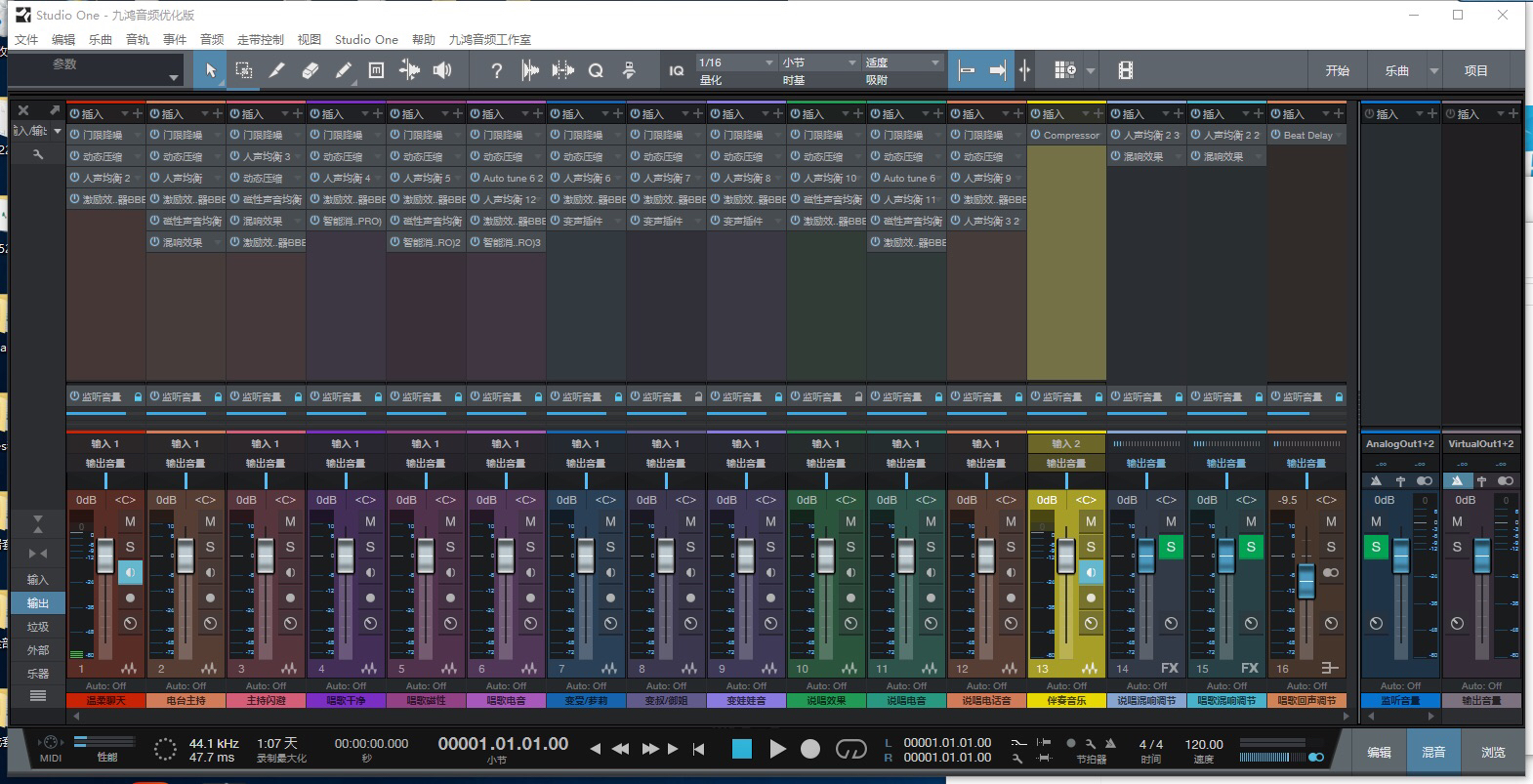Viewport: 1533px width, 784px height.
Task: Toggle snap-to-cursor vertical line icon
Action: (1024, 70)
